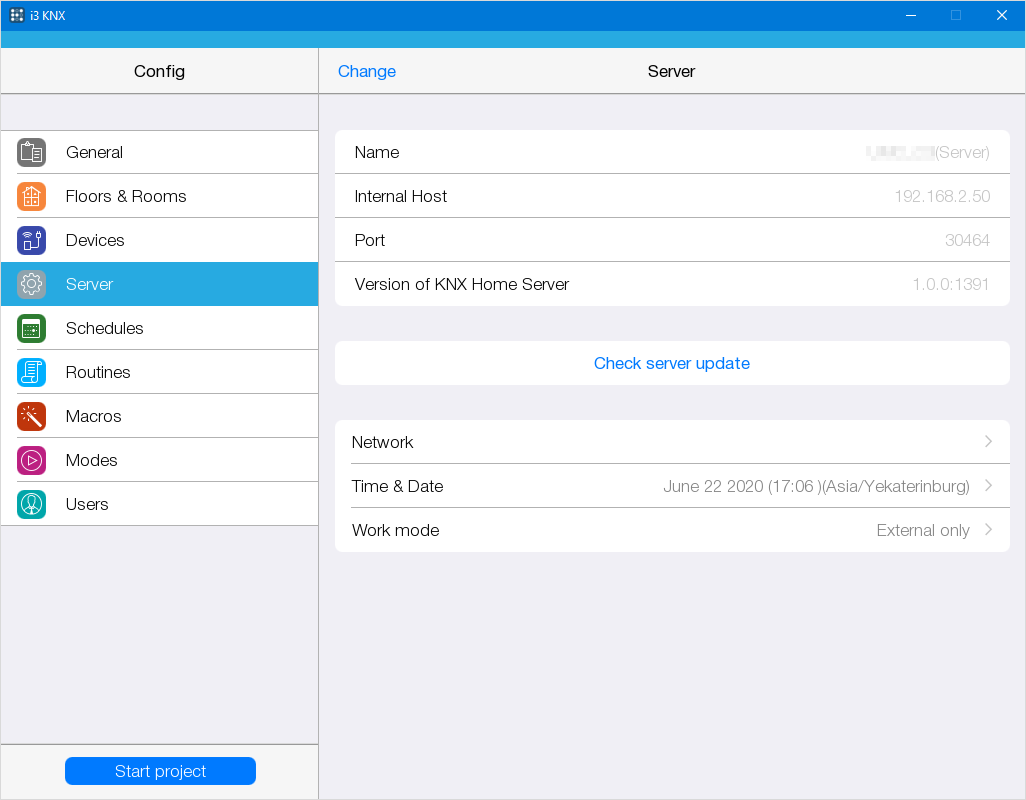Open the Schedules menu item
The height and width of the screenshot is (800, 1026).
105,329
